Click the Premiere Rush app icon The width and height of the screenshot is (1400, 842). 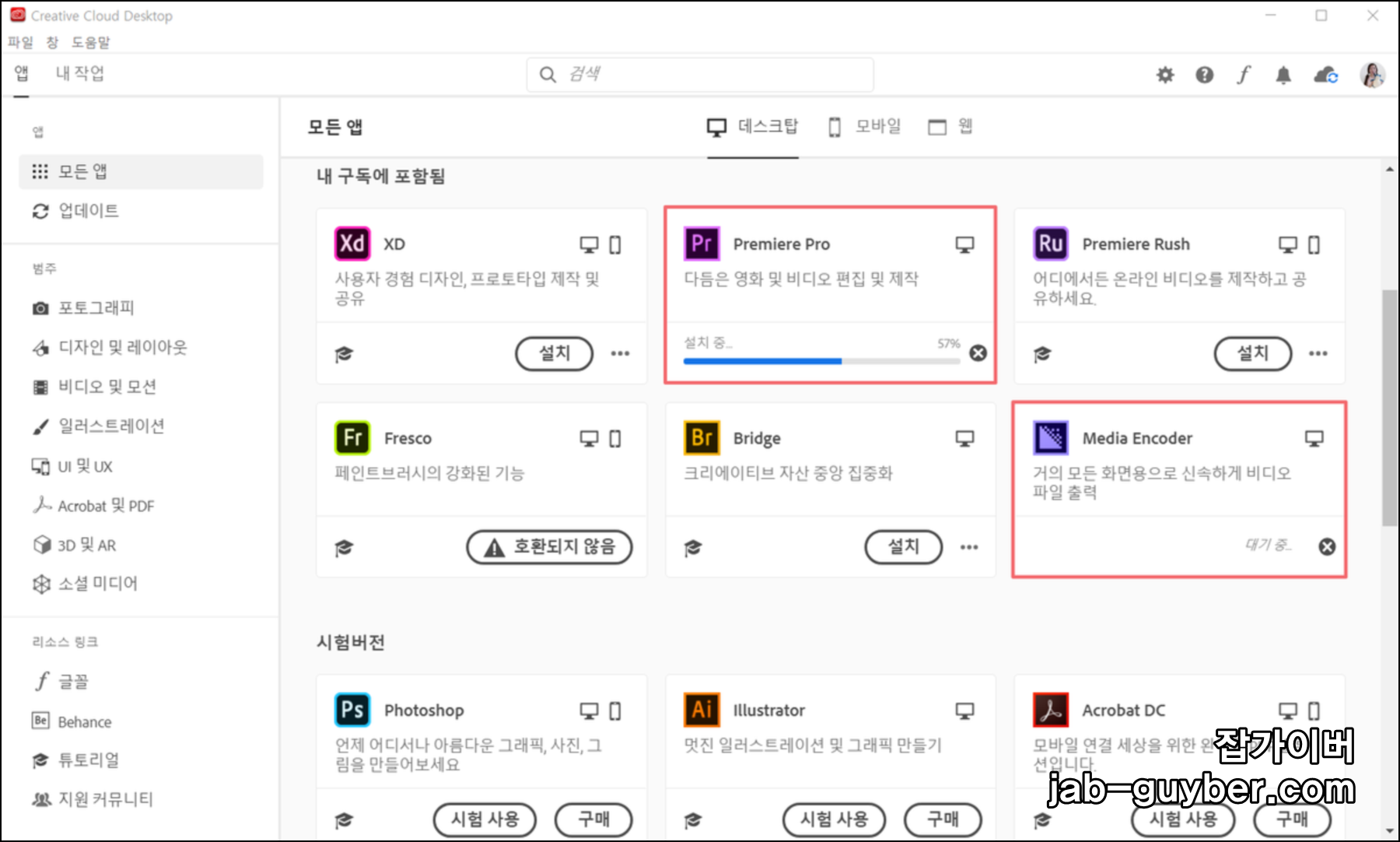click(x=1051, y=244)
